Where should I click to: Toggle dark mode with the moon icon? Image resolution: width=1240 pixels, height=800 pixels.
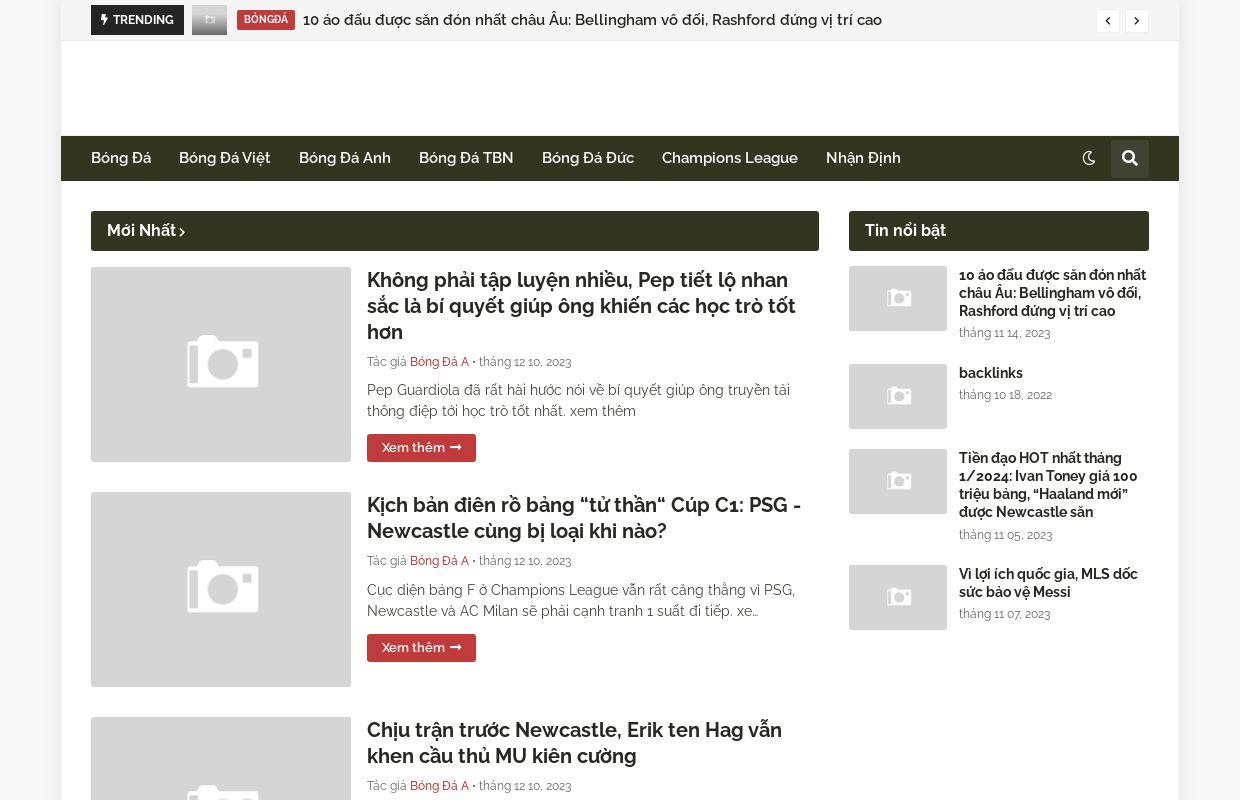pyautogui.click(x=1089, y=158)
